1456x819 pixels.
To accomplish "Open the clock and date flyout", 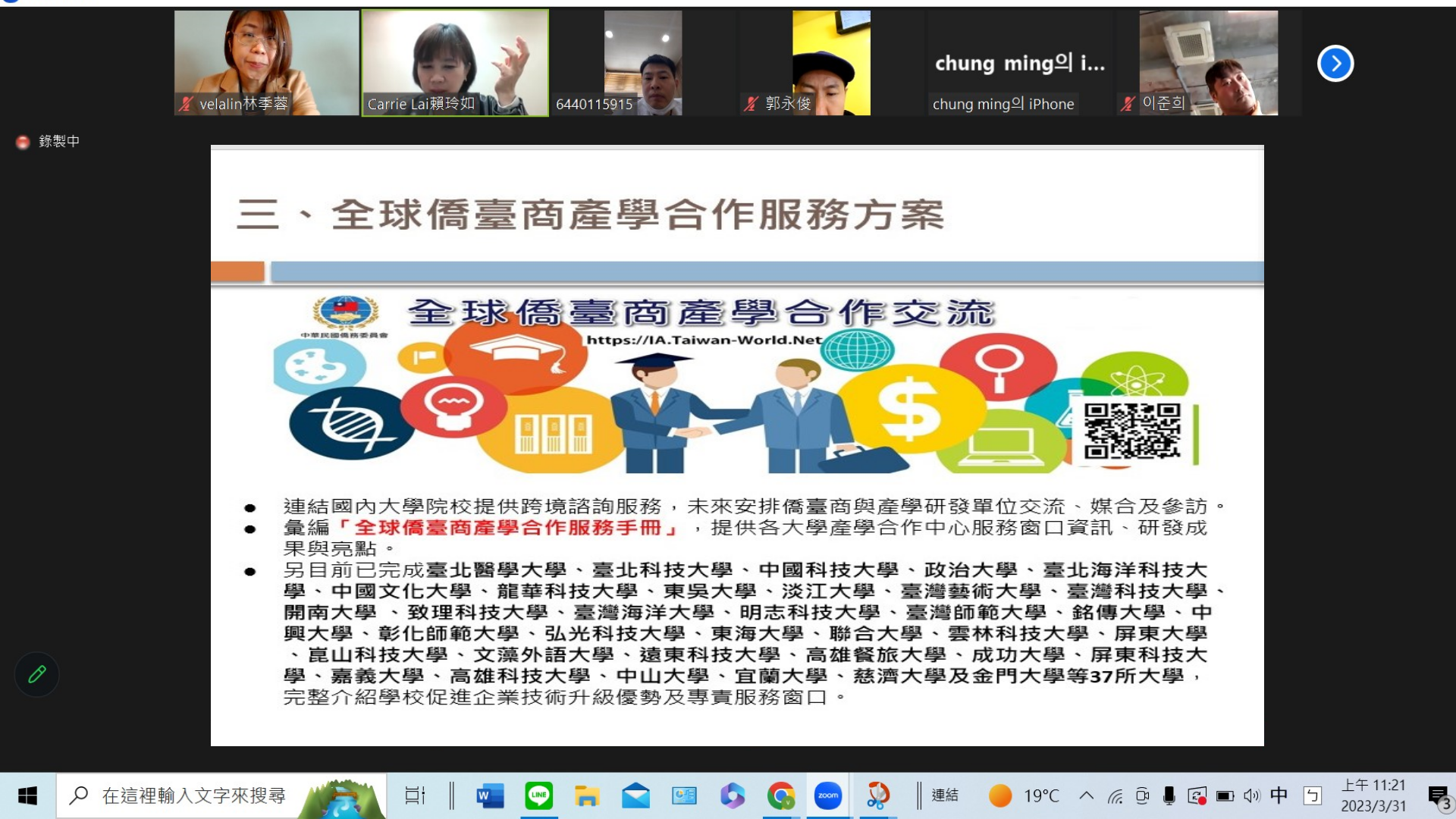I will 1373,795.
